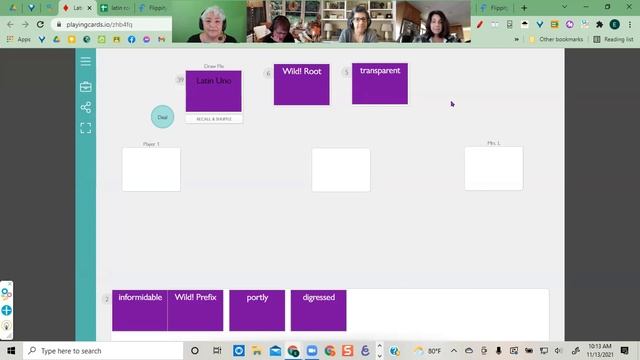Viewport: 640px width, 360px height.
Task: Open the Apps bookmarks shortcut
Action: pyautogui.click(x=19, y=39)
